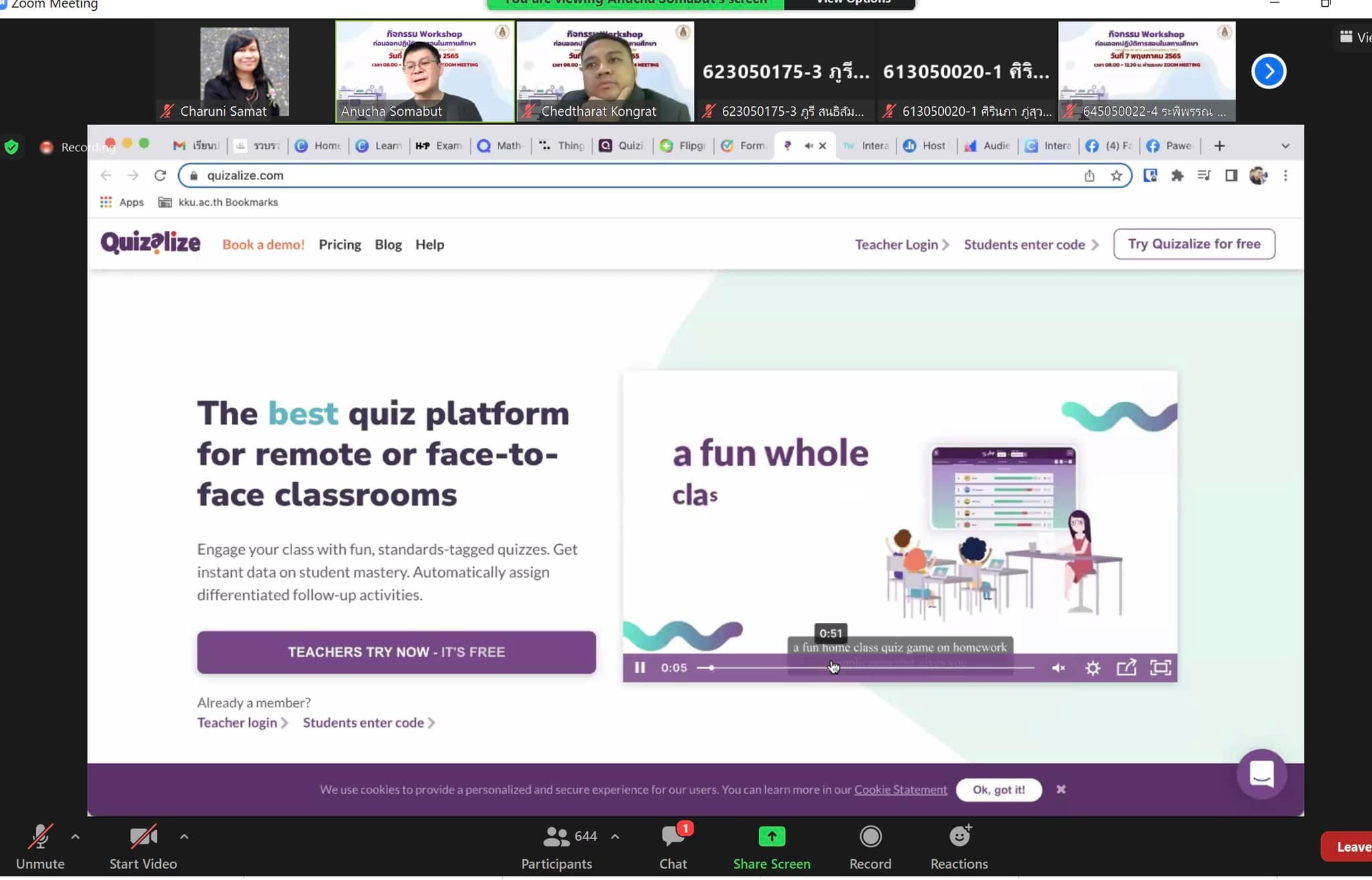Click Teachers Try Now button

pos(396,652)
